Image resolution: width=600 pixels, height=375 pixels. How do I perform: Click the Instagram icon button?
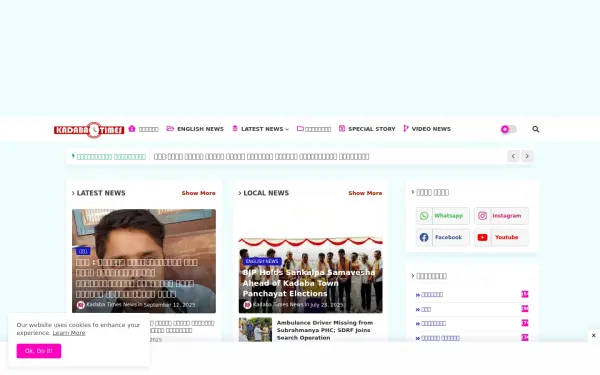coord(501,216)
